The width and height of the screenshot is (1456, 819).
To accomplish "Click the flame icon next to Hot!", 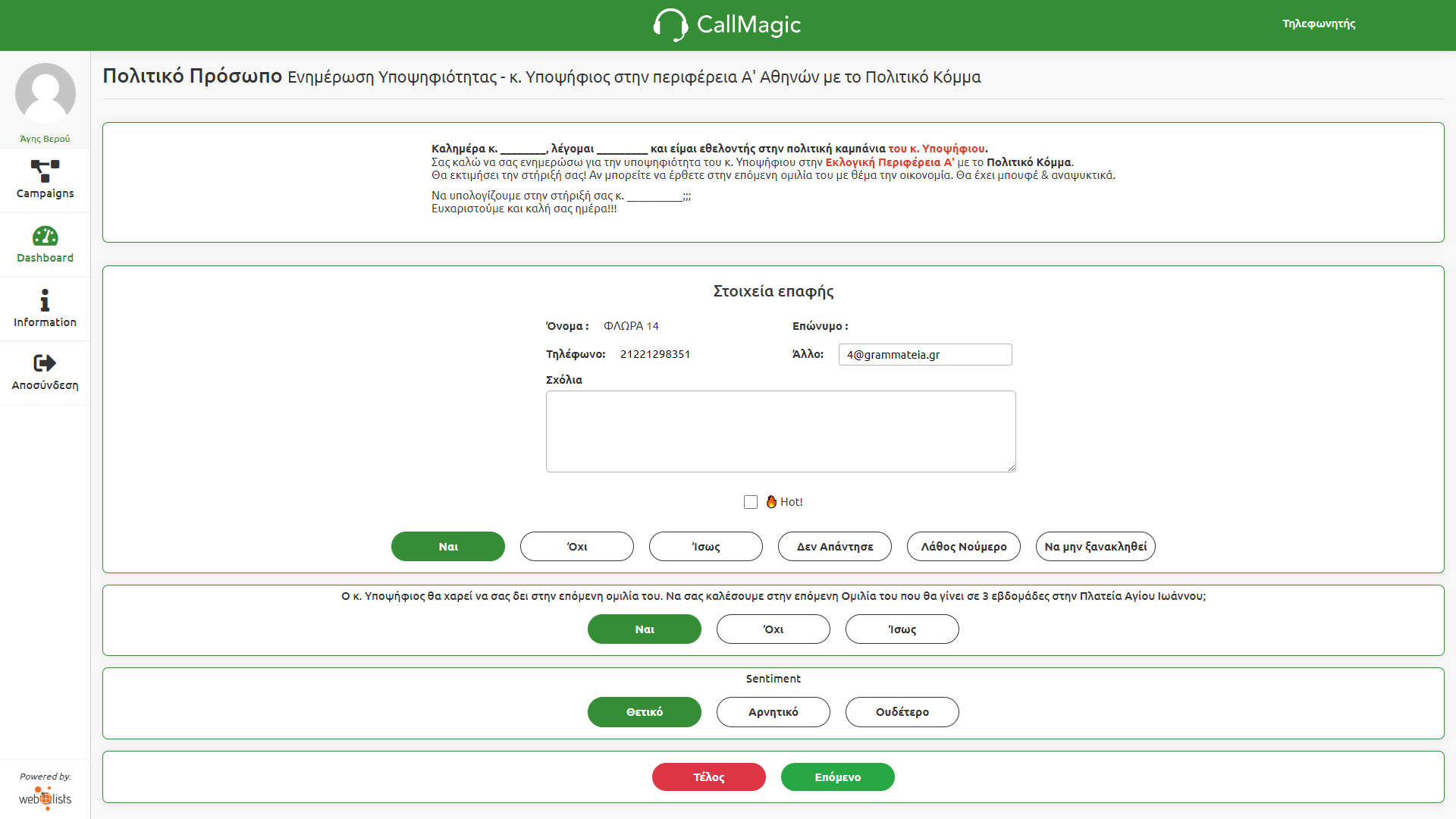I will [771, 501].
